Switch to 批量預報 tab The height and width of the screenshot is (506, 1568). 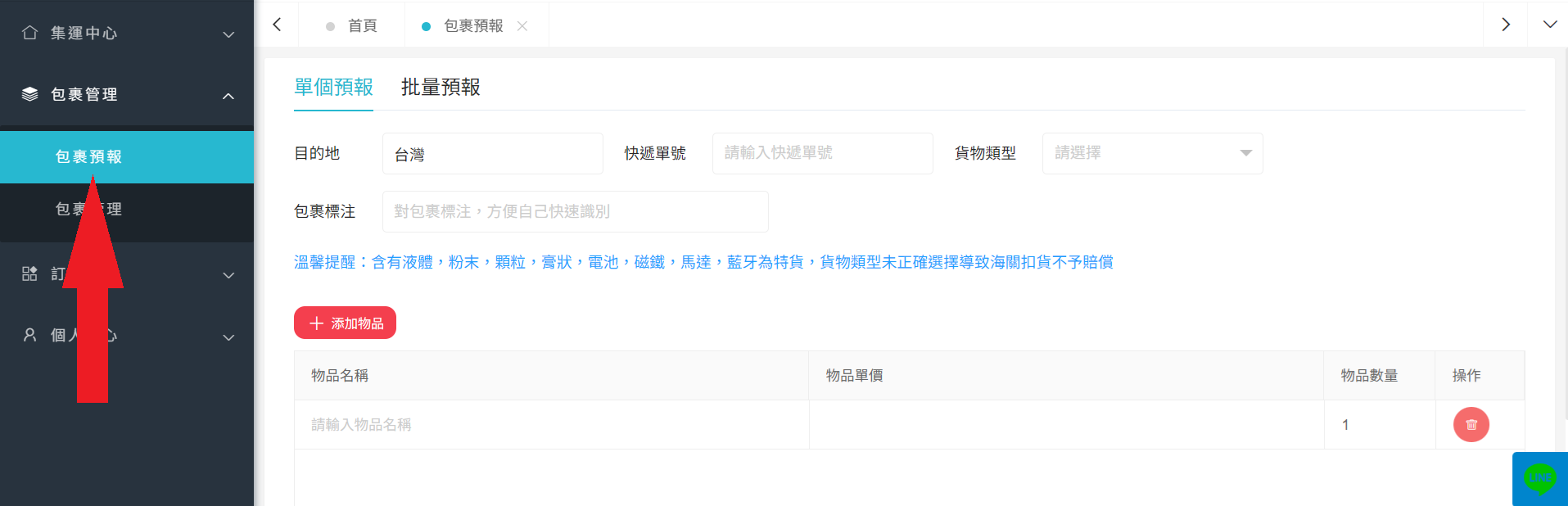click(441, 87)
